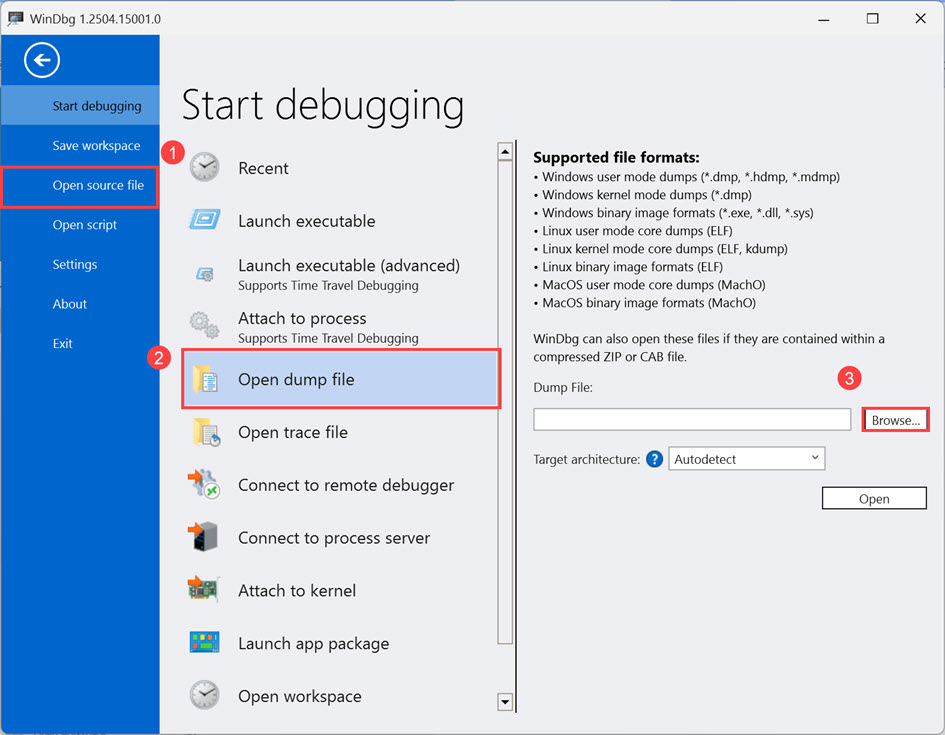Screen dimensions: 945x735
Task: Click the Connect to remote debugger icon
Action: point(204,484)
